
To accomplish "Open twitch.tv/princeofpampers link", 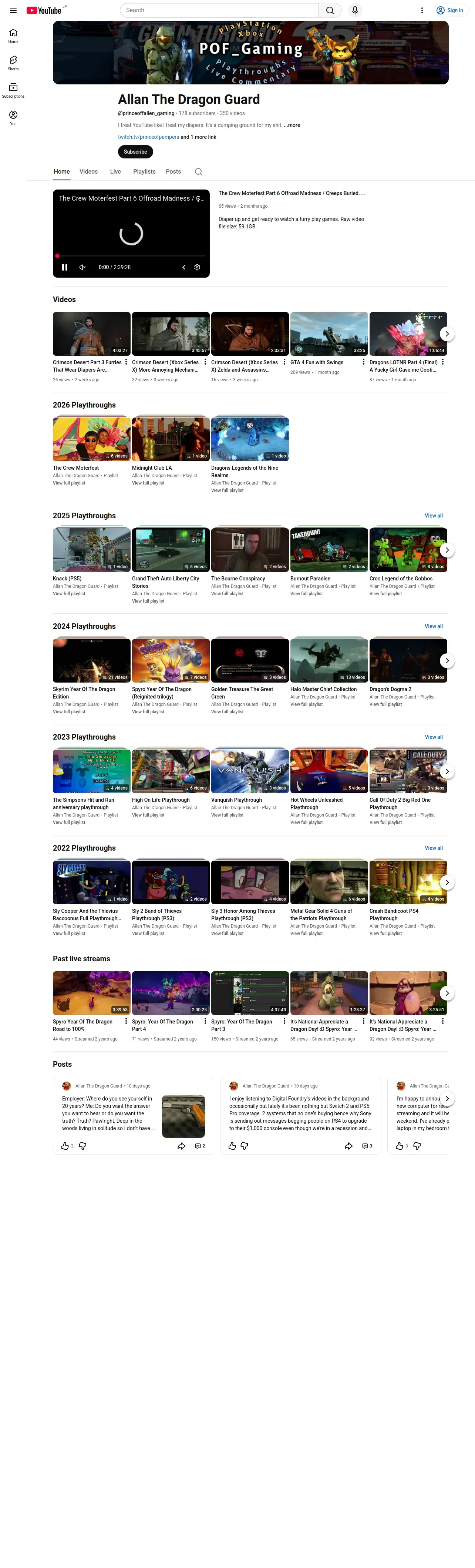I will (148, 138).
